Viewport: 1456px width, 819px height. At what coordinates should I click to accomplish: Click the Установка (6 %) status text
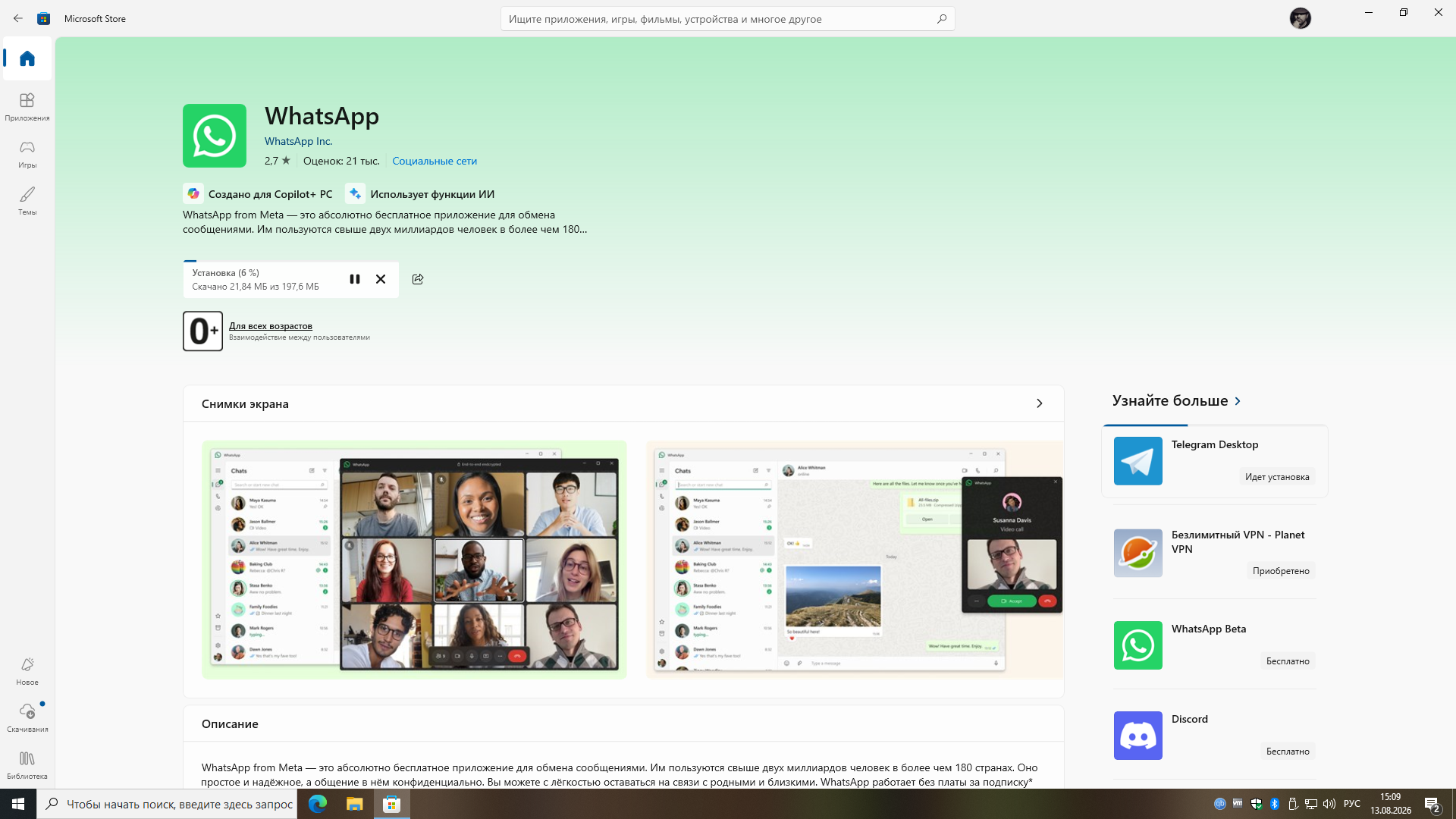click(x=226, y=273)
